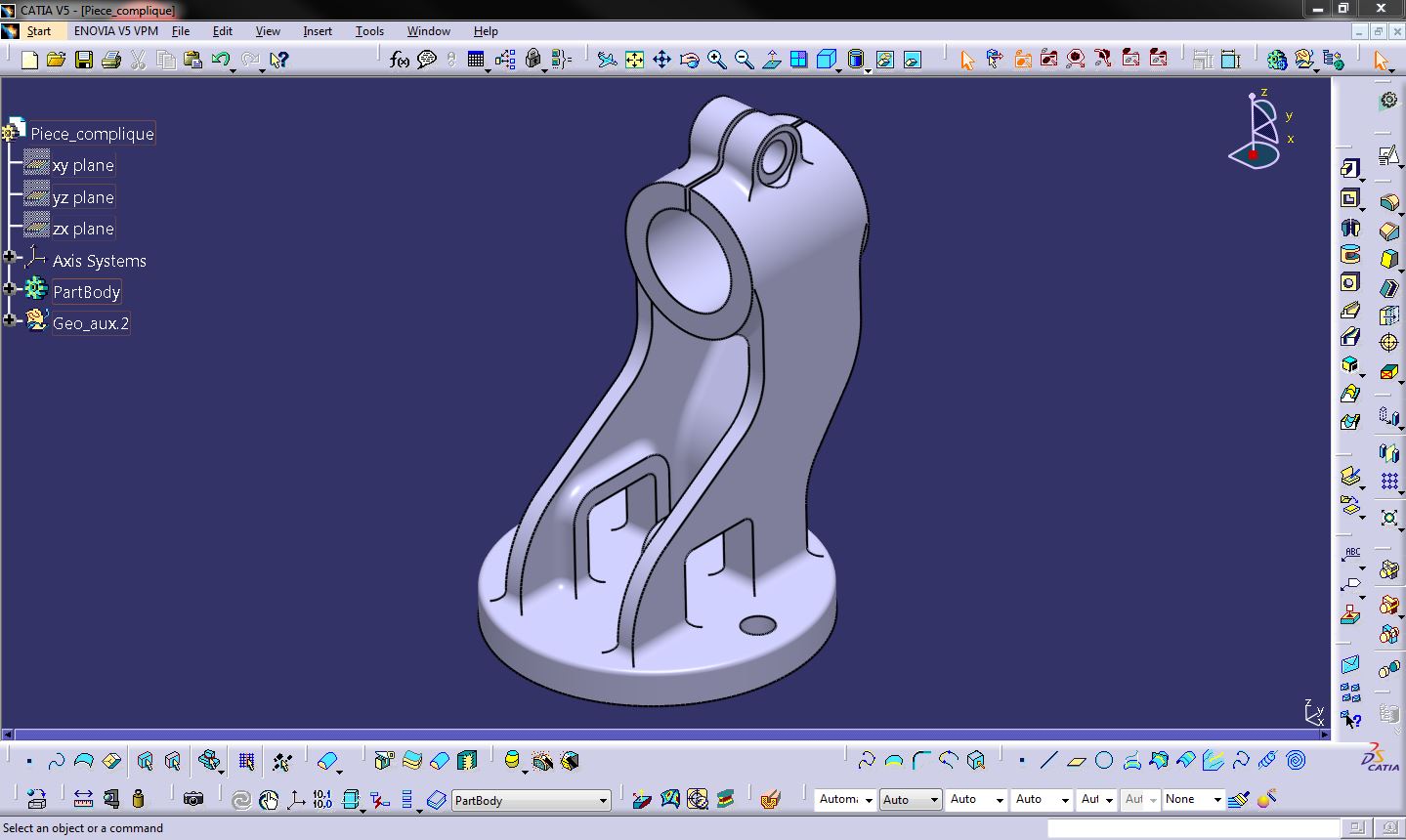Open the Automatic graphic-properties dropdown
This screenshot has width=1406, height=840.
845,799
